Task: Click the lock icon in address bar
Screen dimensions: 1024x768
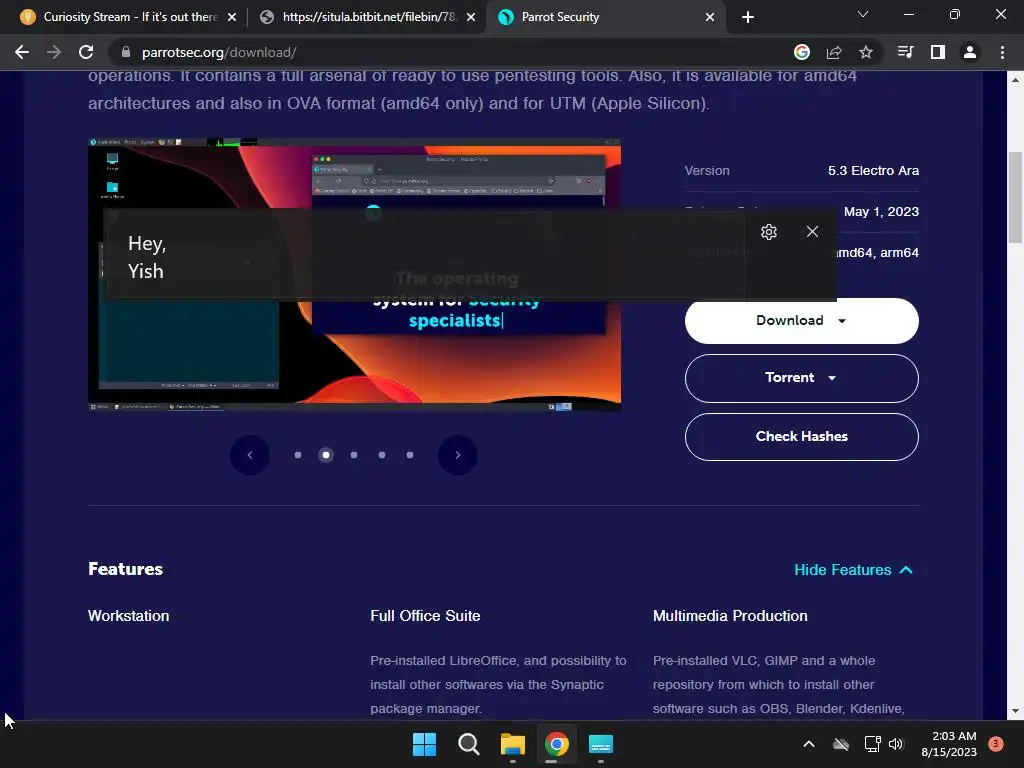Action: tap(126, 52)
